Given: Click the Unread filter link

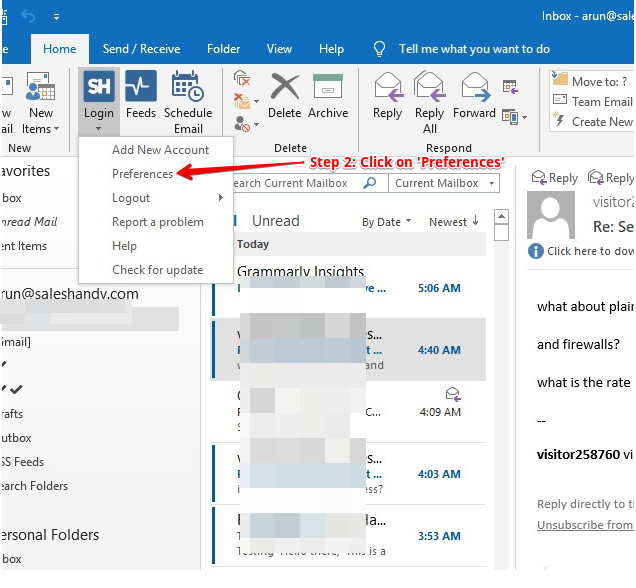Looking at the screenshot, I should 275,221.
